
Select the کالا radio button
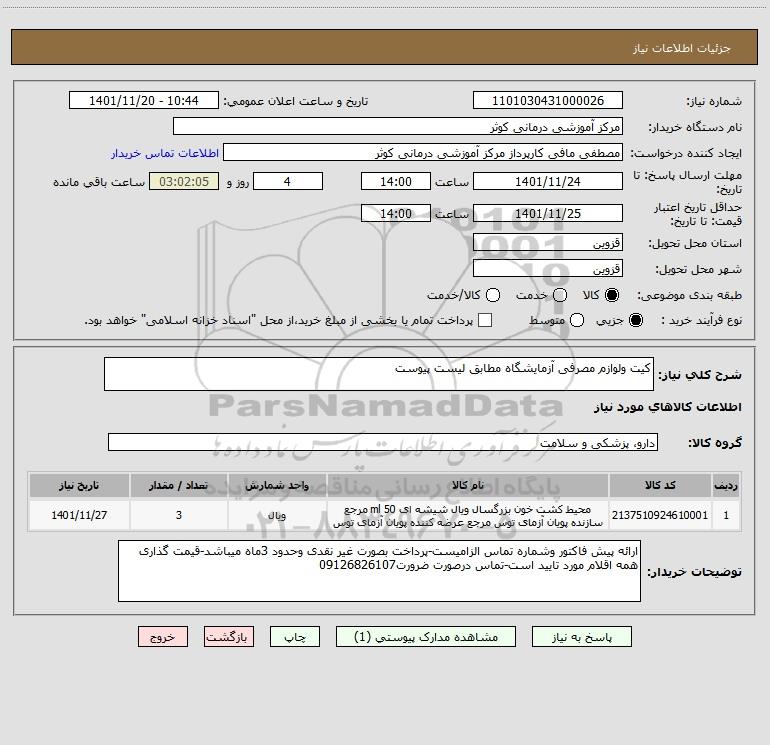(612, 295)
